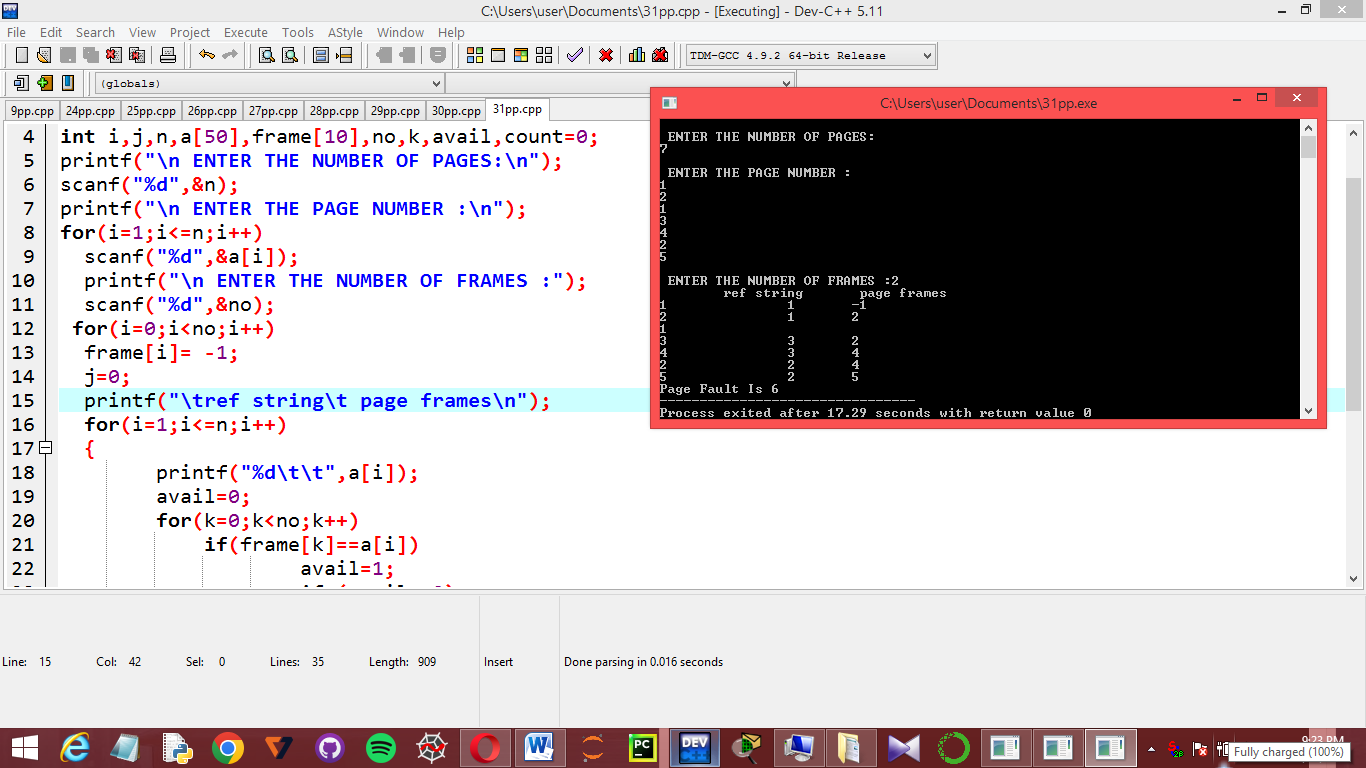The width and height of the screenshot is (1366, 768).
Task: Click the Compile icon with four colored squares
Action: (x=475, y=55)
